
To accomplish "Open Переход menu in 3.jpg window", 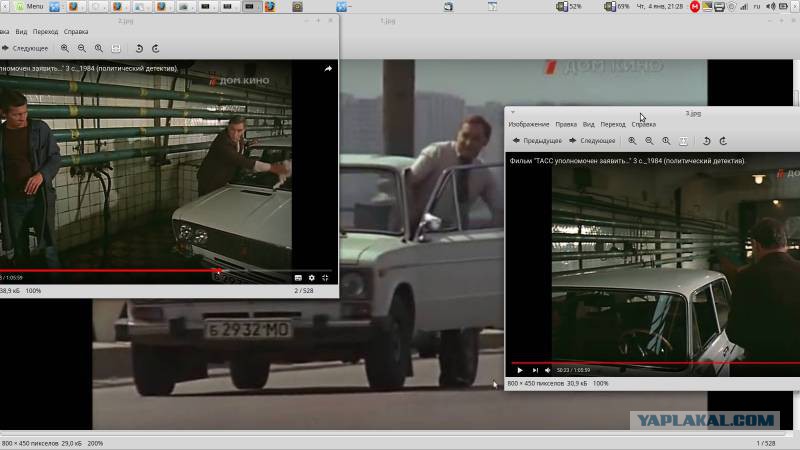I will click(613, 124).
